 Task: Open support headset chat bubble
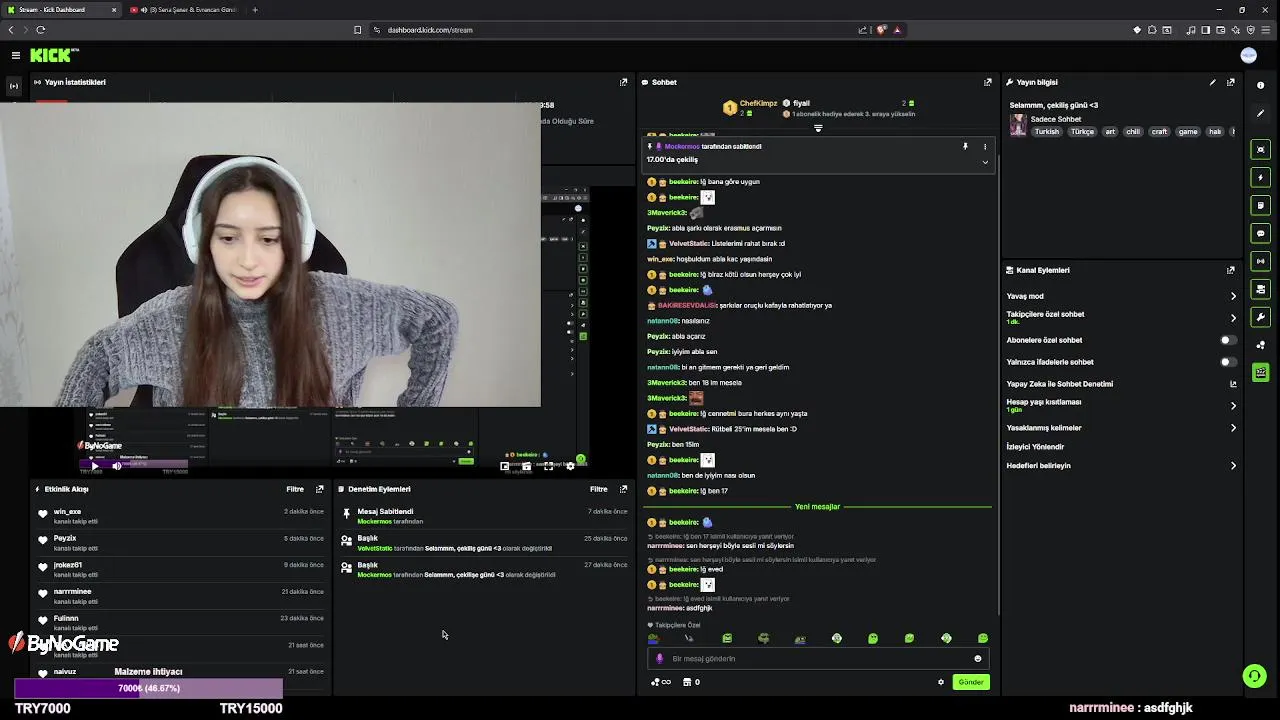(x=1254, y=676)
